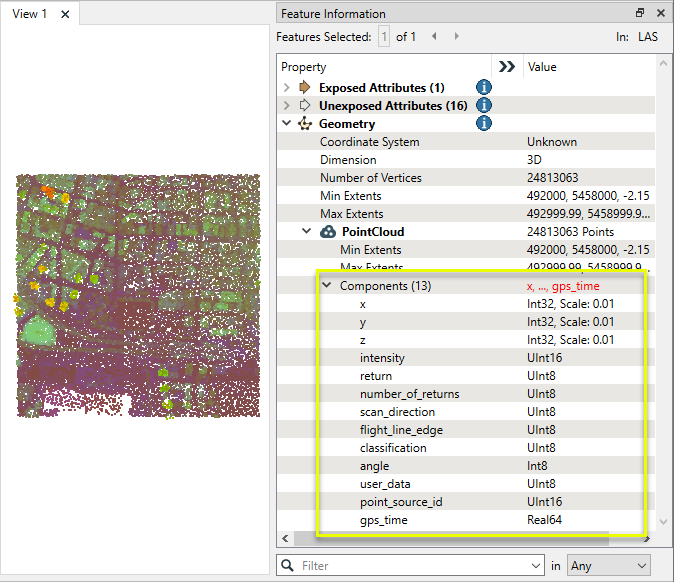Screen dimensions: 674x582
Task: Collapse the PointCloud node
Action: click(x=307, y=232)
